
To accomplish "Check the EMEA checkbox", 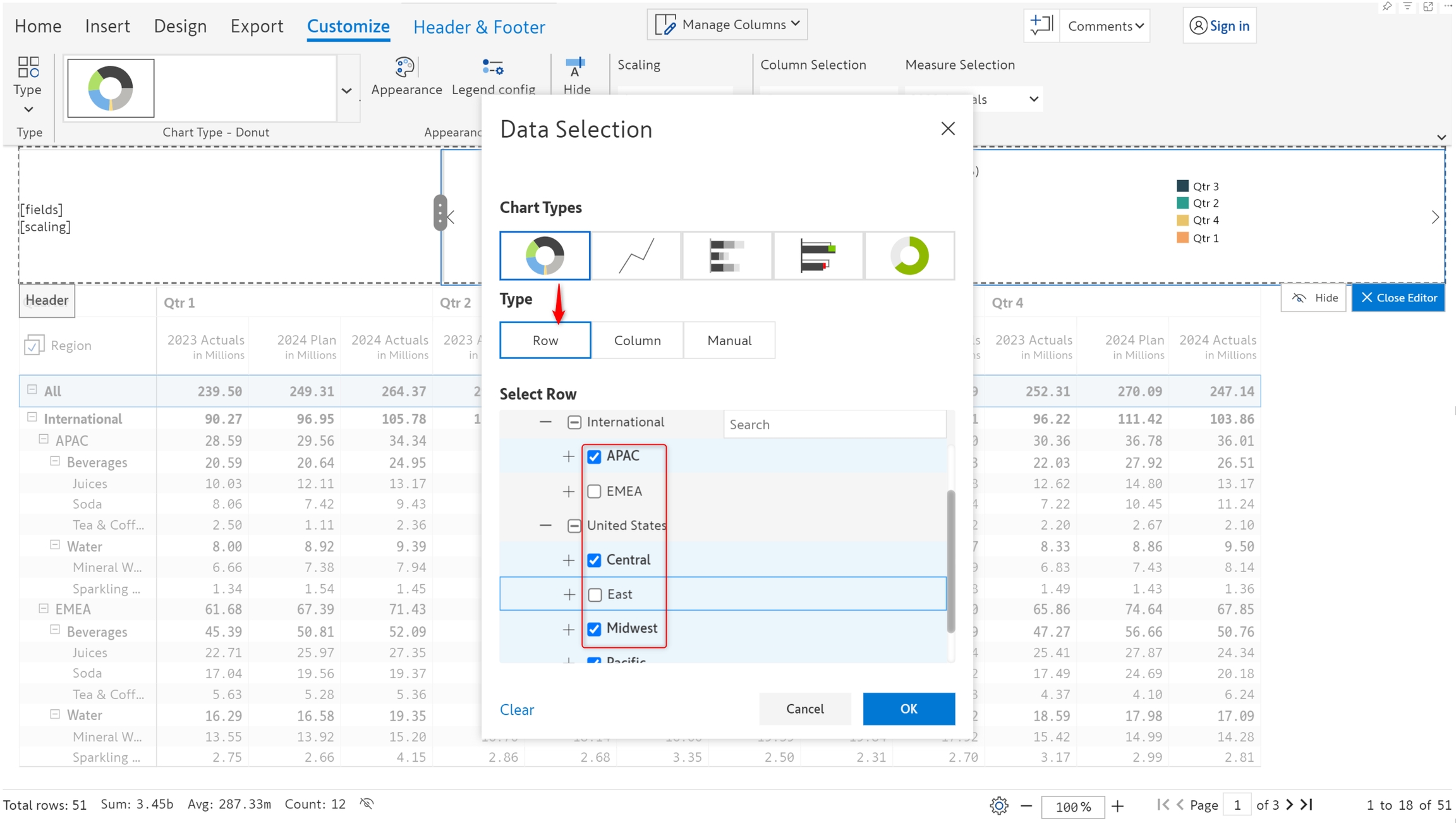I will pos(594,491).
